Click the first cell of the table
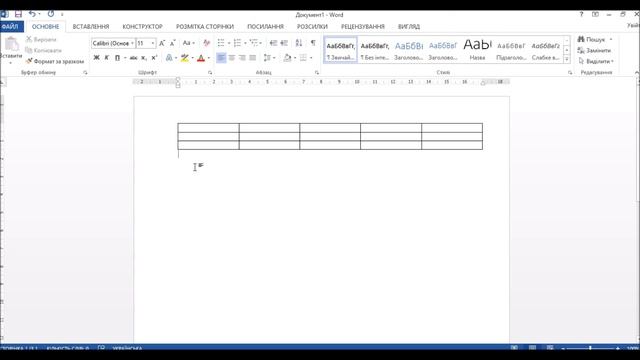The image size is (640, 360). click(x=208, y=127)
